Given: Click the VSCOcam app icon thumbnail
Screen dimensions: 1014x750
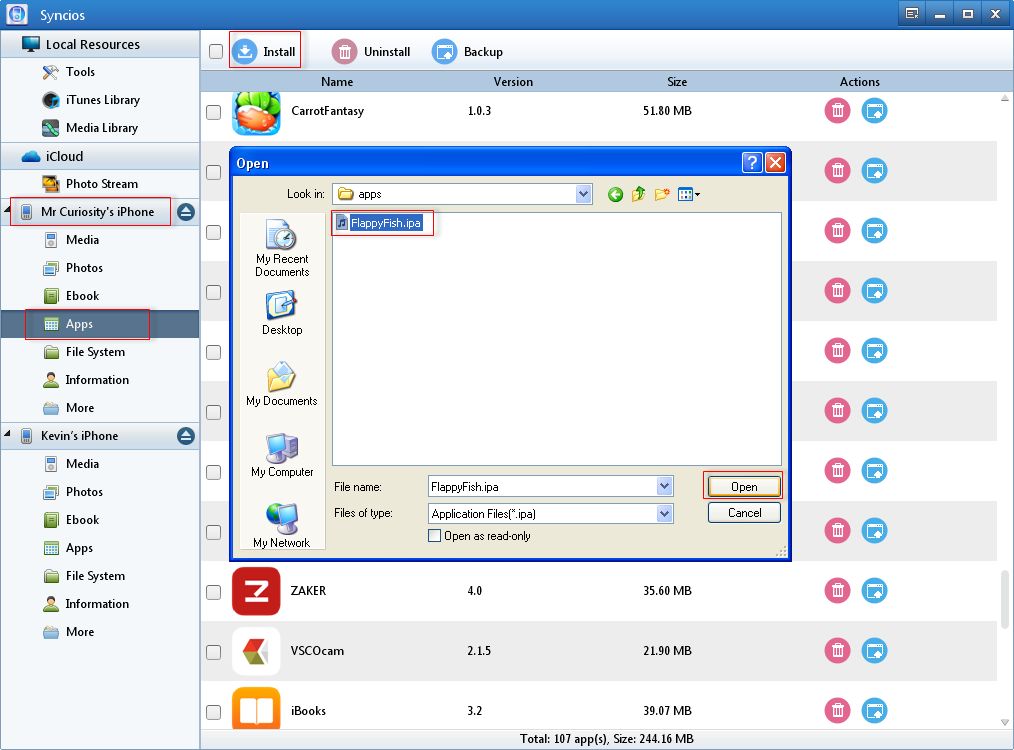Looking at the screenshot, I should (256, 651).
